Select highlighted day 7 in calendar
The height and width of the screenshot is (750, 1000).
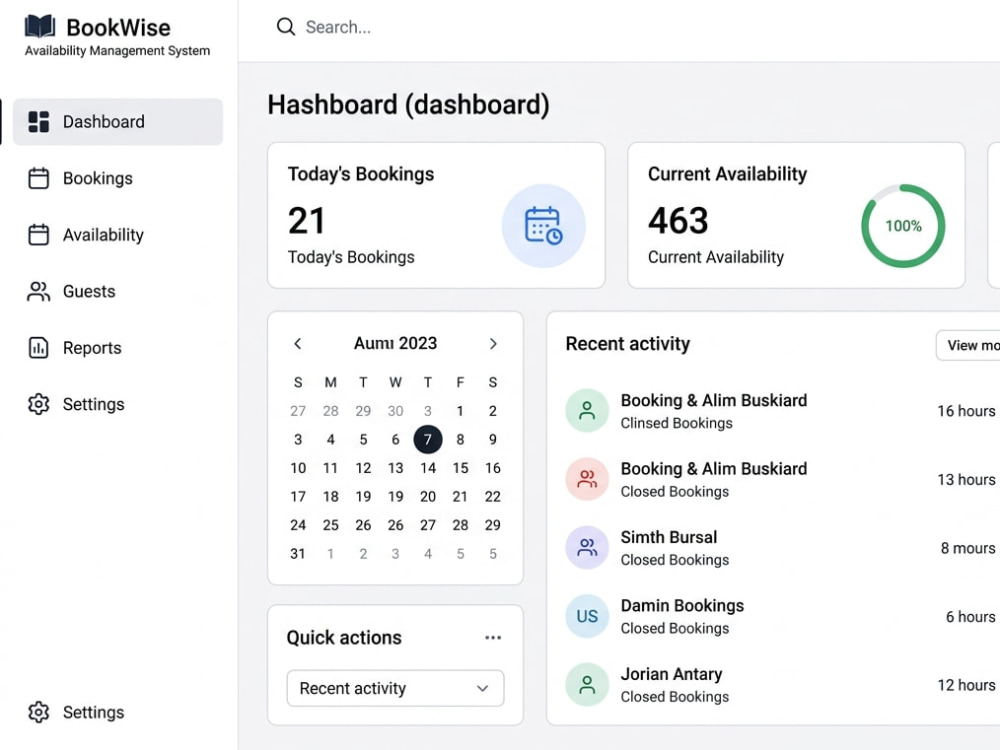point(428,439)
